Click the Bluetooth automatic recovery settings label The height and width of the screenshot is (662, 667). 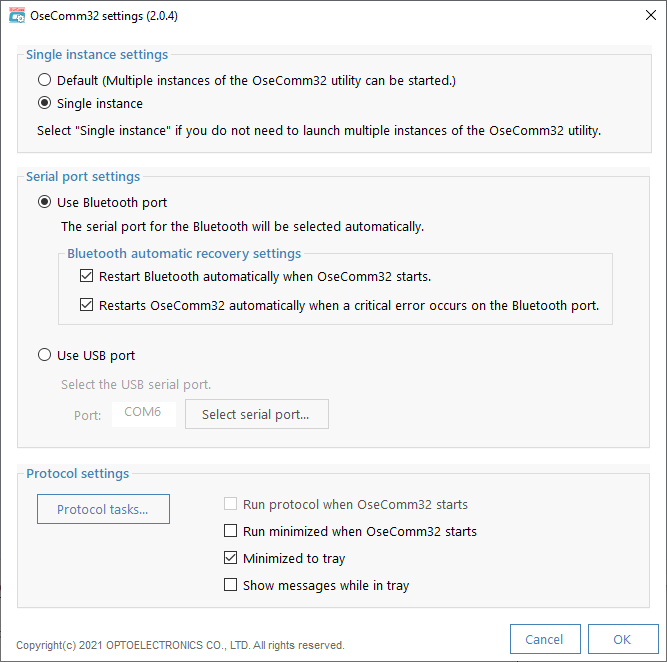click(184, 254)
